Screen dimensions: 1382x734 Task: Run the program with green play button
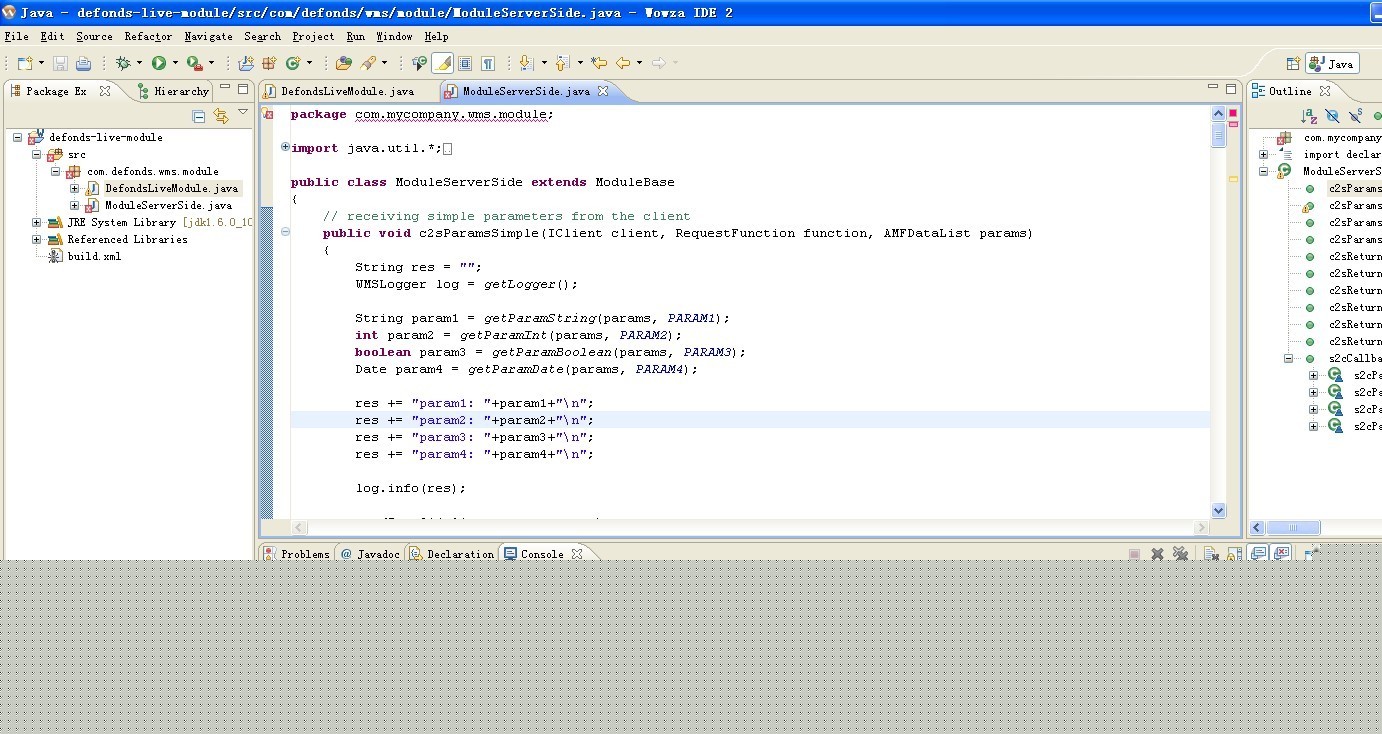(159, 63)
